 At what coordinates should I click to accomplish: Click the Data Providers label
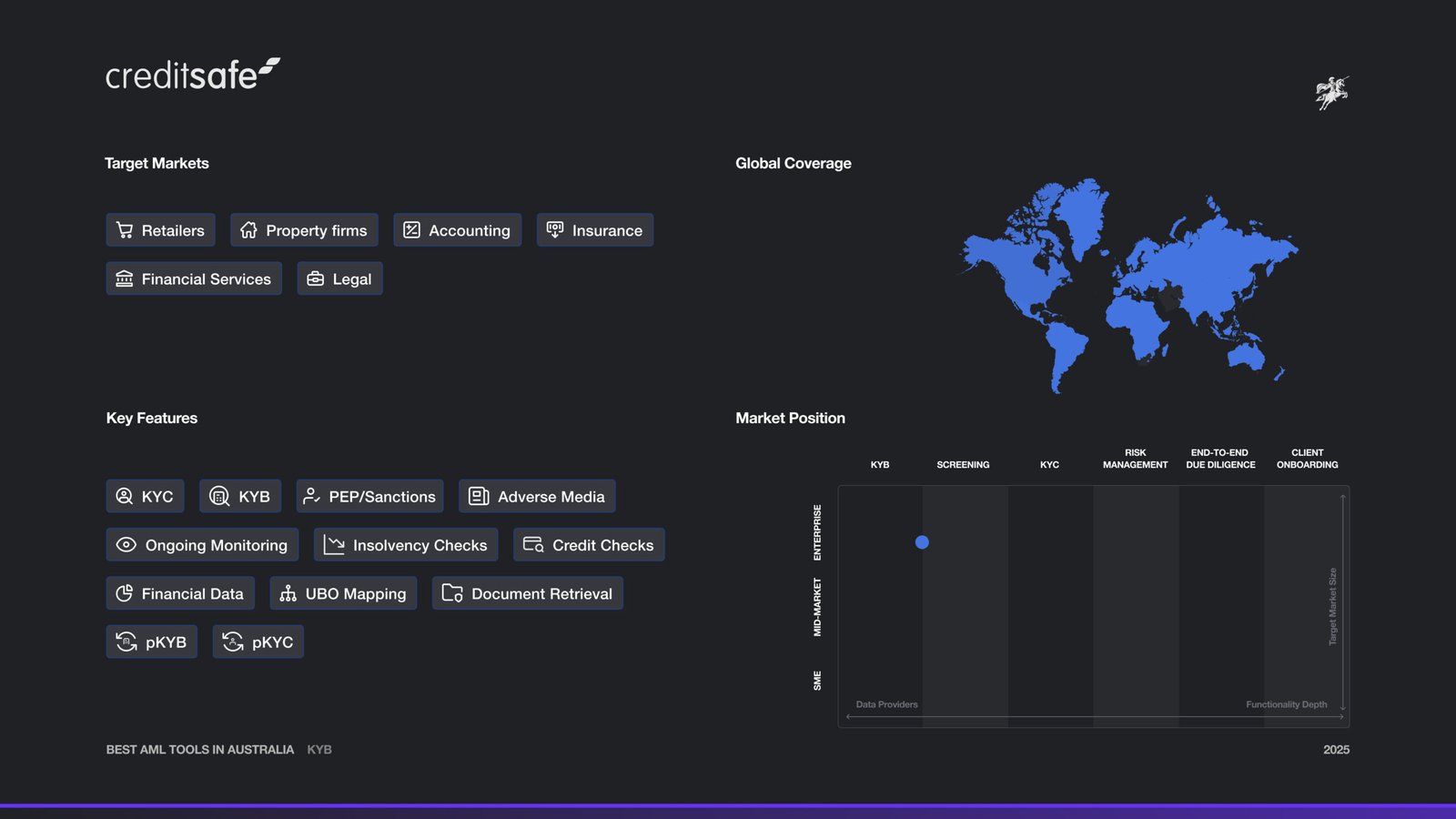click(886, 704)
